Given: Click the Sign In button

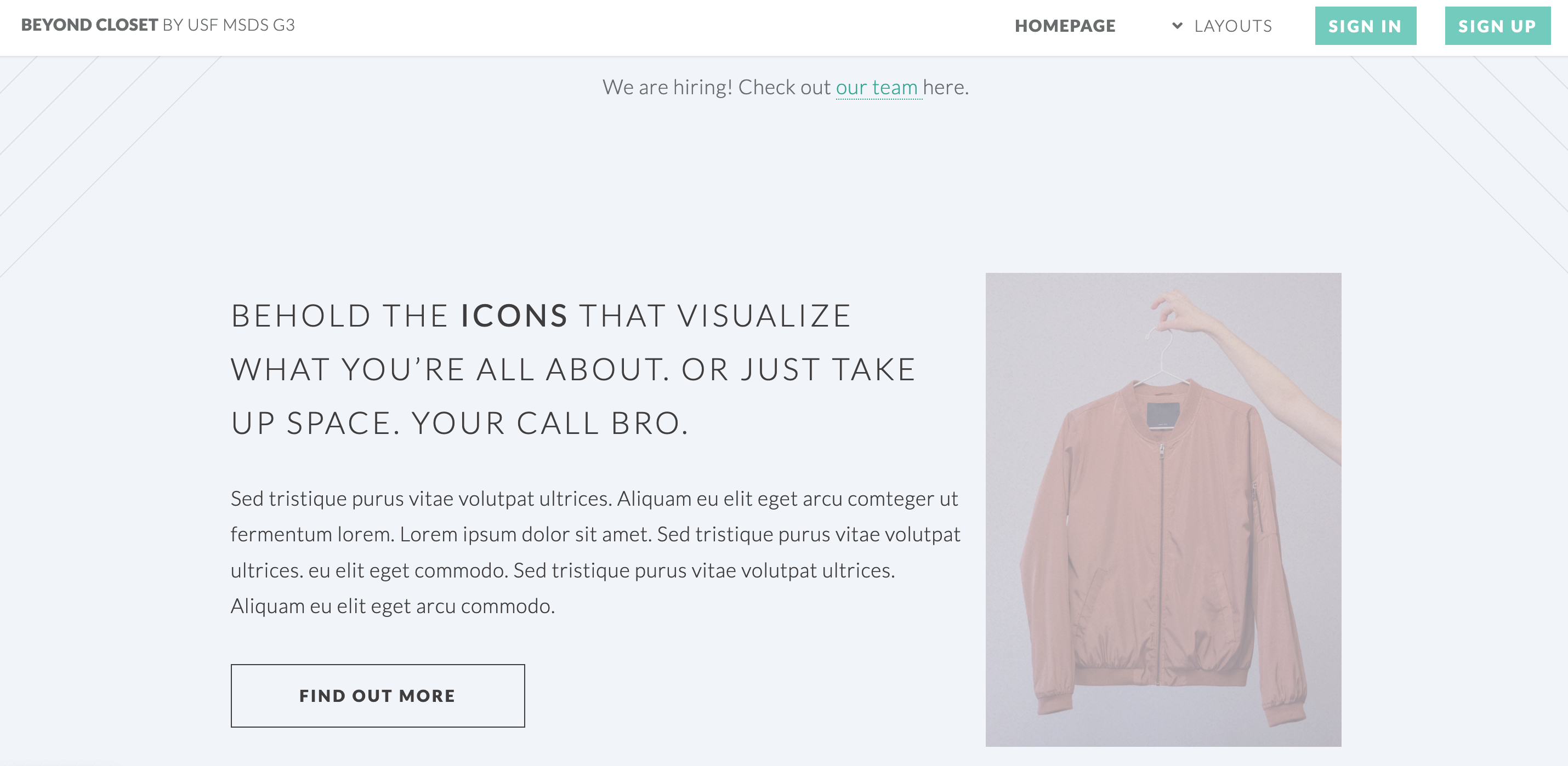Looking at the screenshot, I should [x=1365, y=26].
